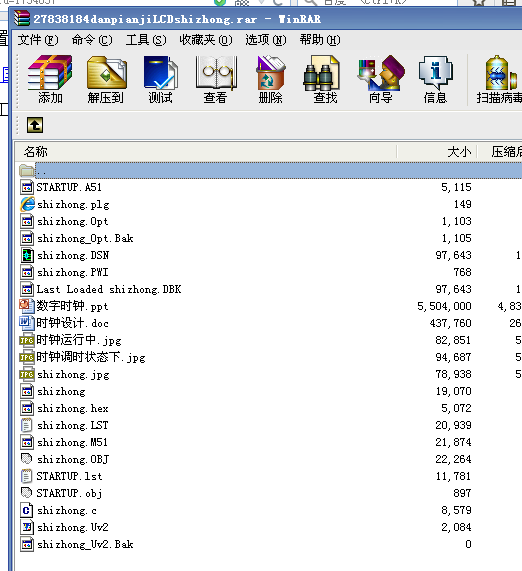Click the 信息 (Info) toolbar icon

pyautogui.click(x=436, y=73)
